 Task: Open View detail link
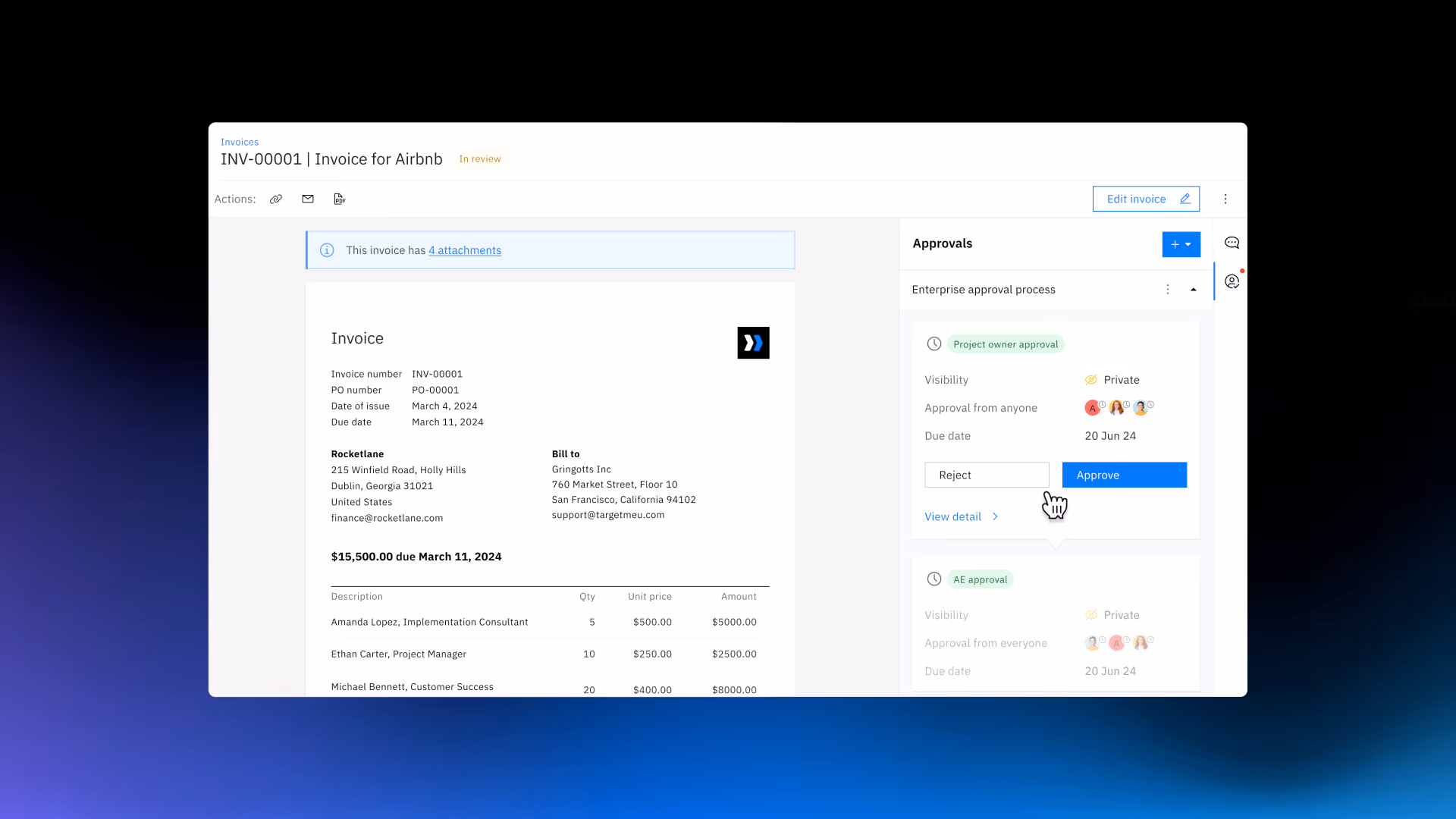tap(961, 516)
